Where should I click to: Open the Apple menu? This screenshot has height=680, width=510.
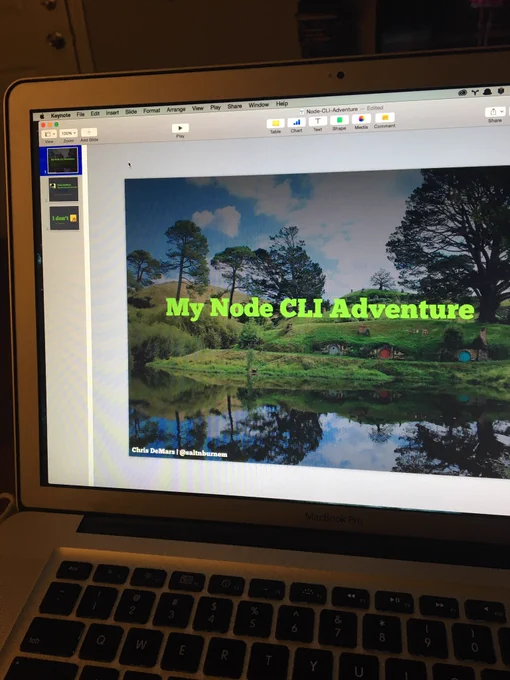(x=42, y=116)
